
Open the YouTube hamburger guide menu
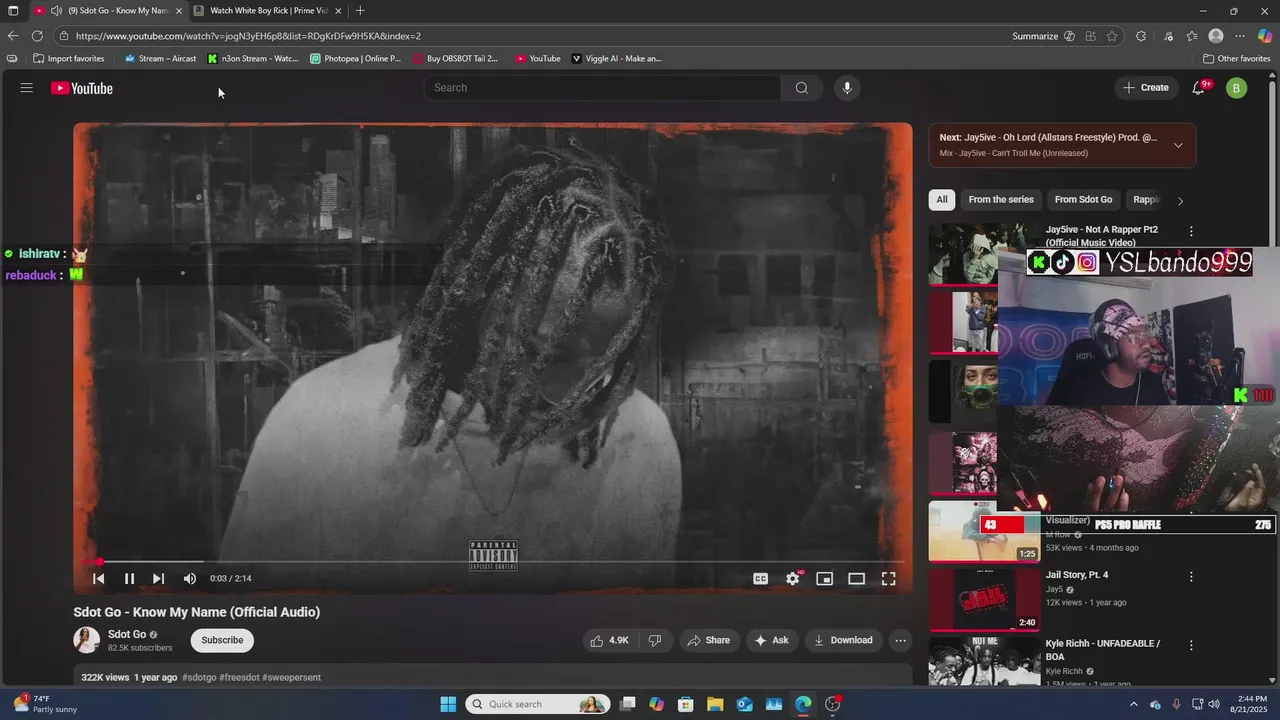[x=27, y=88]
